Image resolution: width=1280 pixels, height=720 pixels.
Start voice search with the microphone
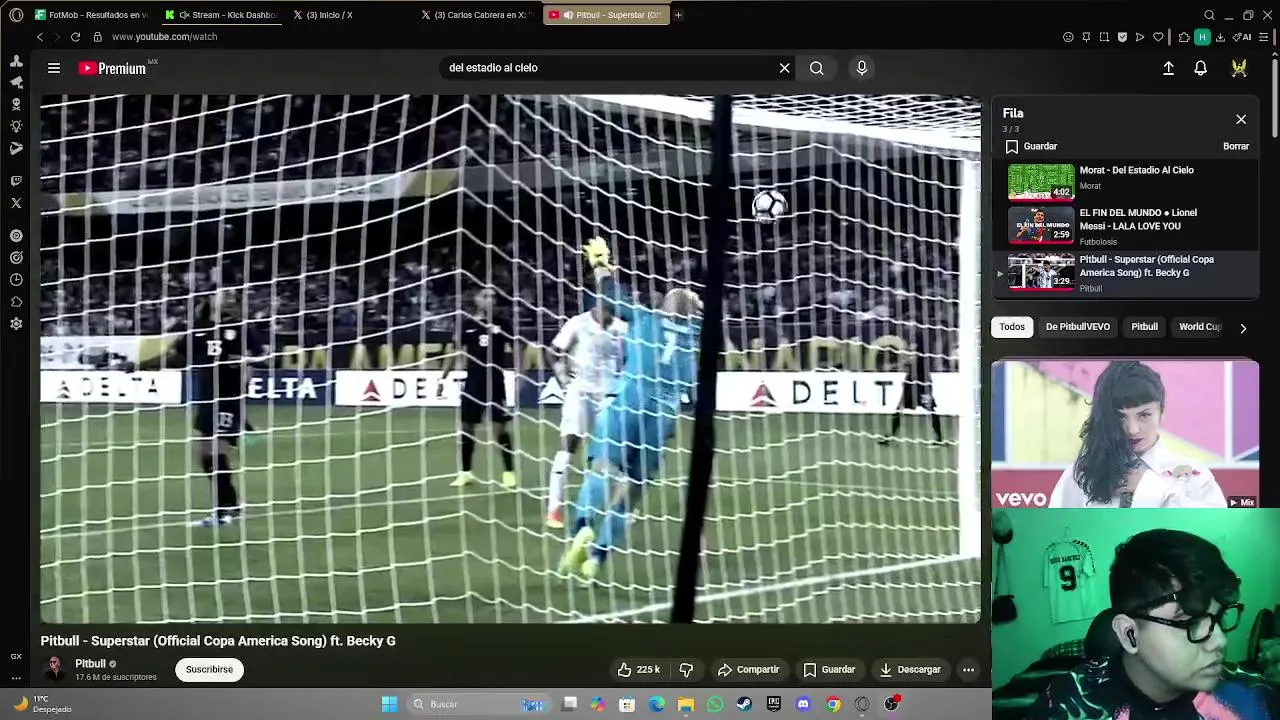point(862,68)
